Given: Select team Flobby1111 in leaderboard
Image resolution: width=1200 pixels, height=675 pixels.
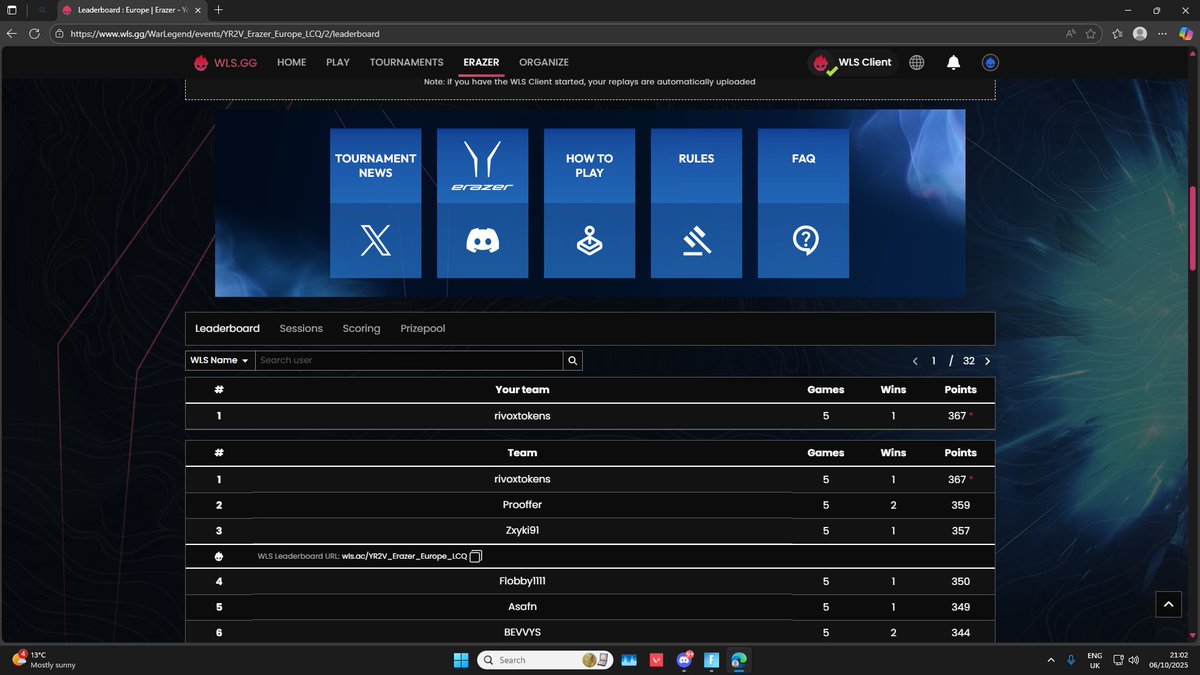Looking at the screenshot, I should pyautogui.click(x=522, y=581).
